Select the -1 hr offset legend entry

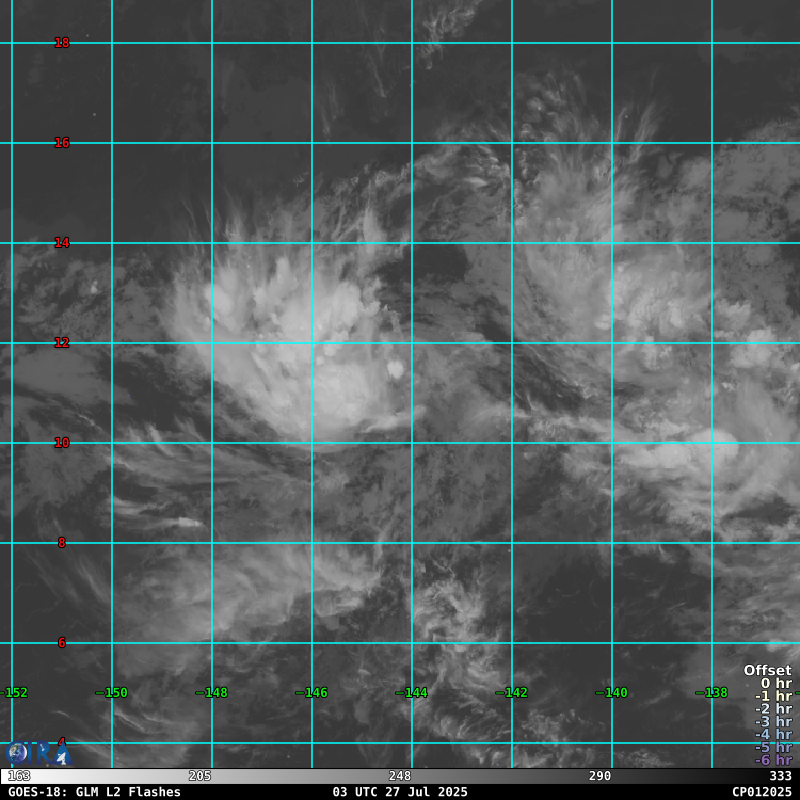773,696
